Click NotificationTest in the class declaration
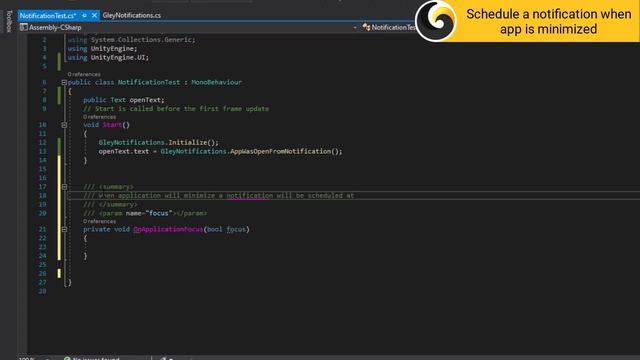 pyautogui.click(x=149, y=82)
